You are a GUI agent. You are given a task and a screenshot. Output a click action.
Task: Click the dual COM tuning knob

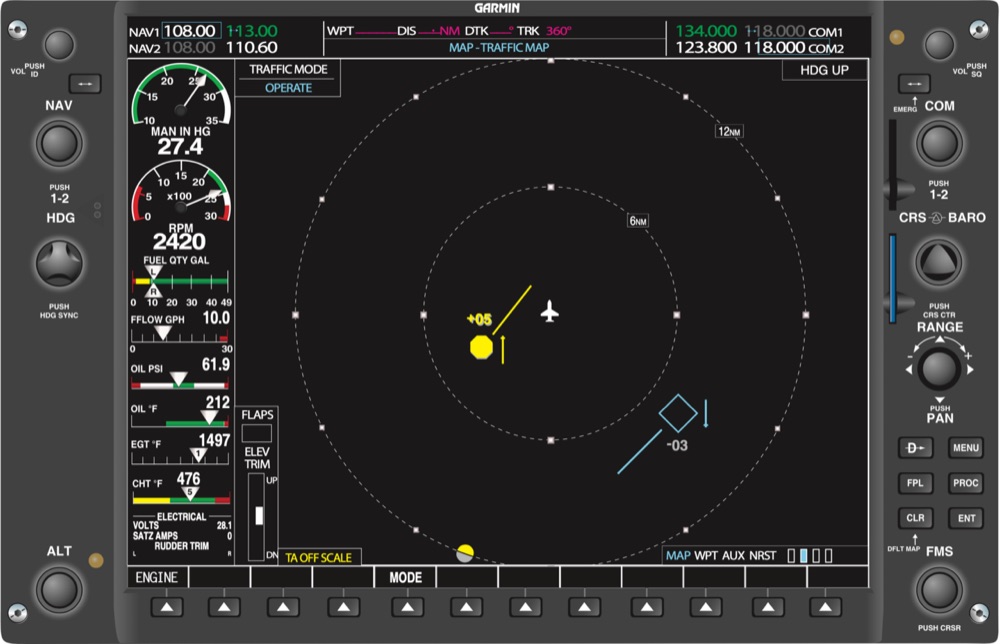pos(939,143)
